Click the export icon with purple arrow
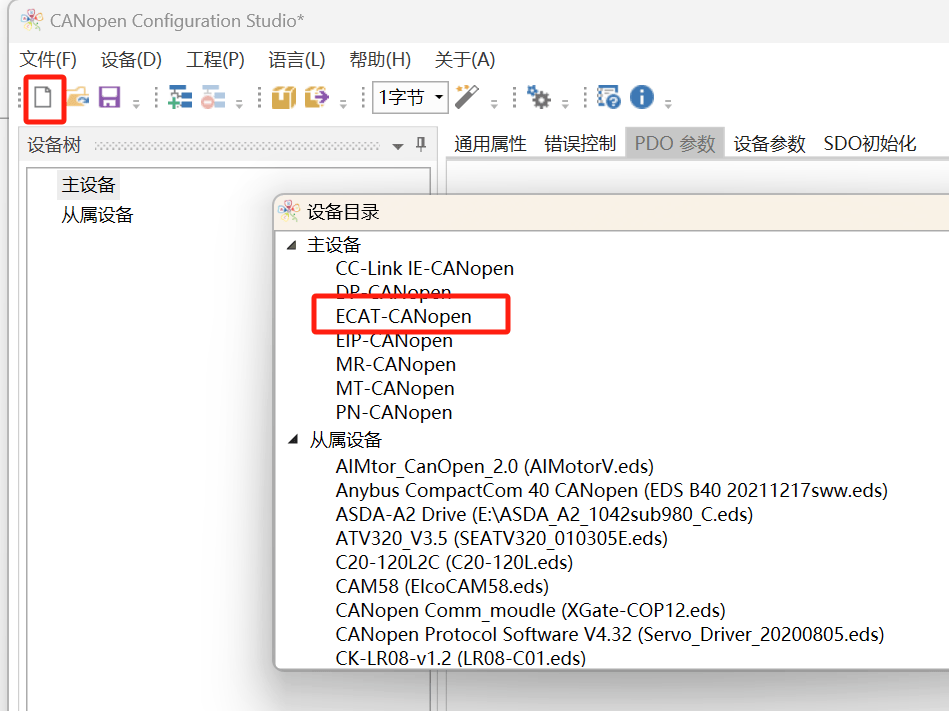This screenshot has width=949, height=711. click(317, 97)
